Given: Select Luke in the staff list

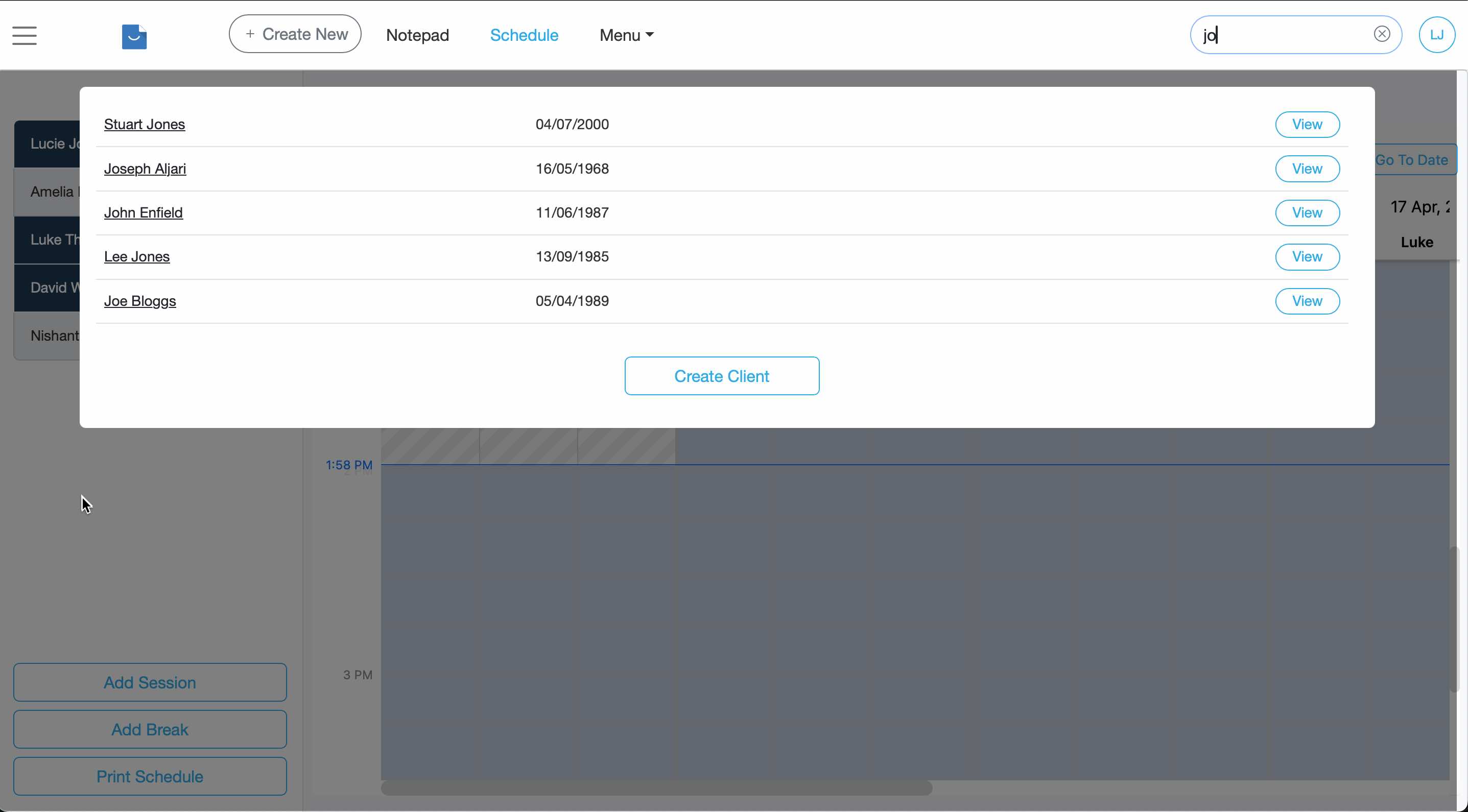Looking at the screenshot, I should 48,240.
